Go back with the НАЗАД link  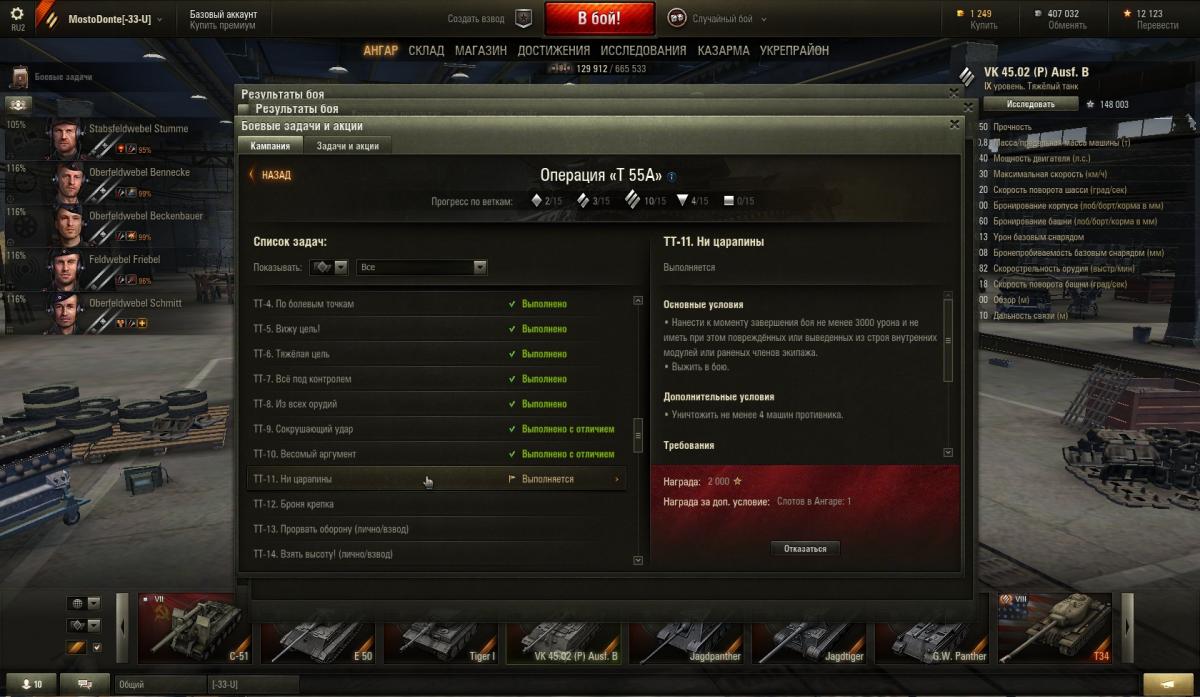(x=270, y=175)
